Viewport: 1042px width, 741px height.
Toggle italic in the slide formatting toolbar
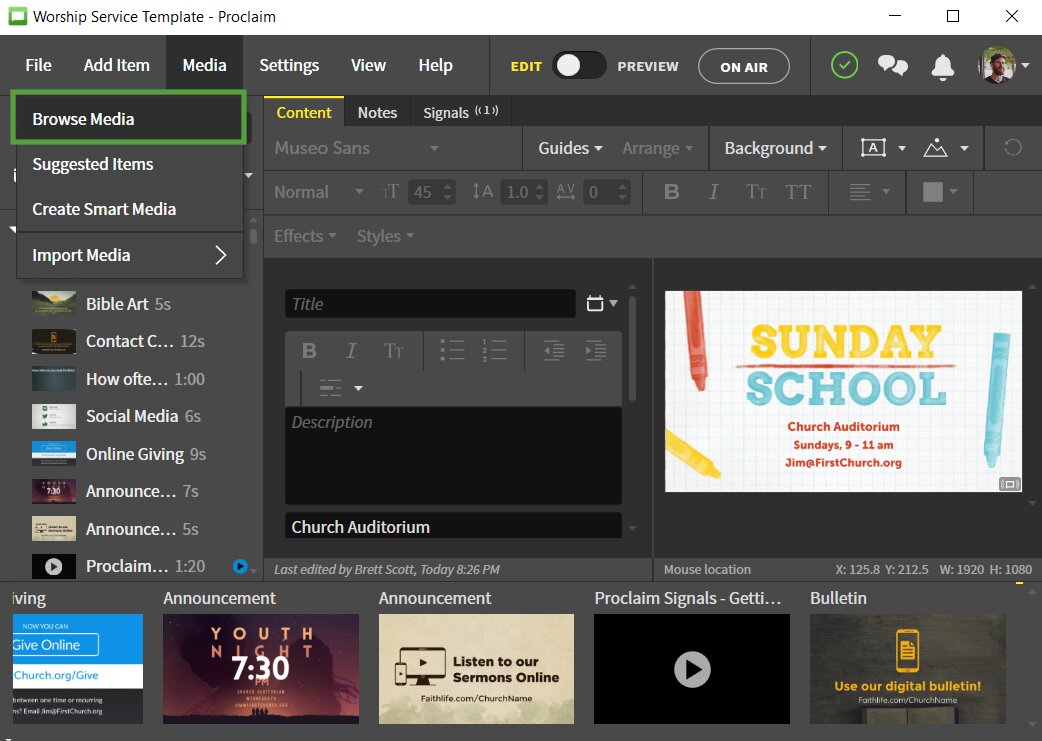coord(713,192)
